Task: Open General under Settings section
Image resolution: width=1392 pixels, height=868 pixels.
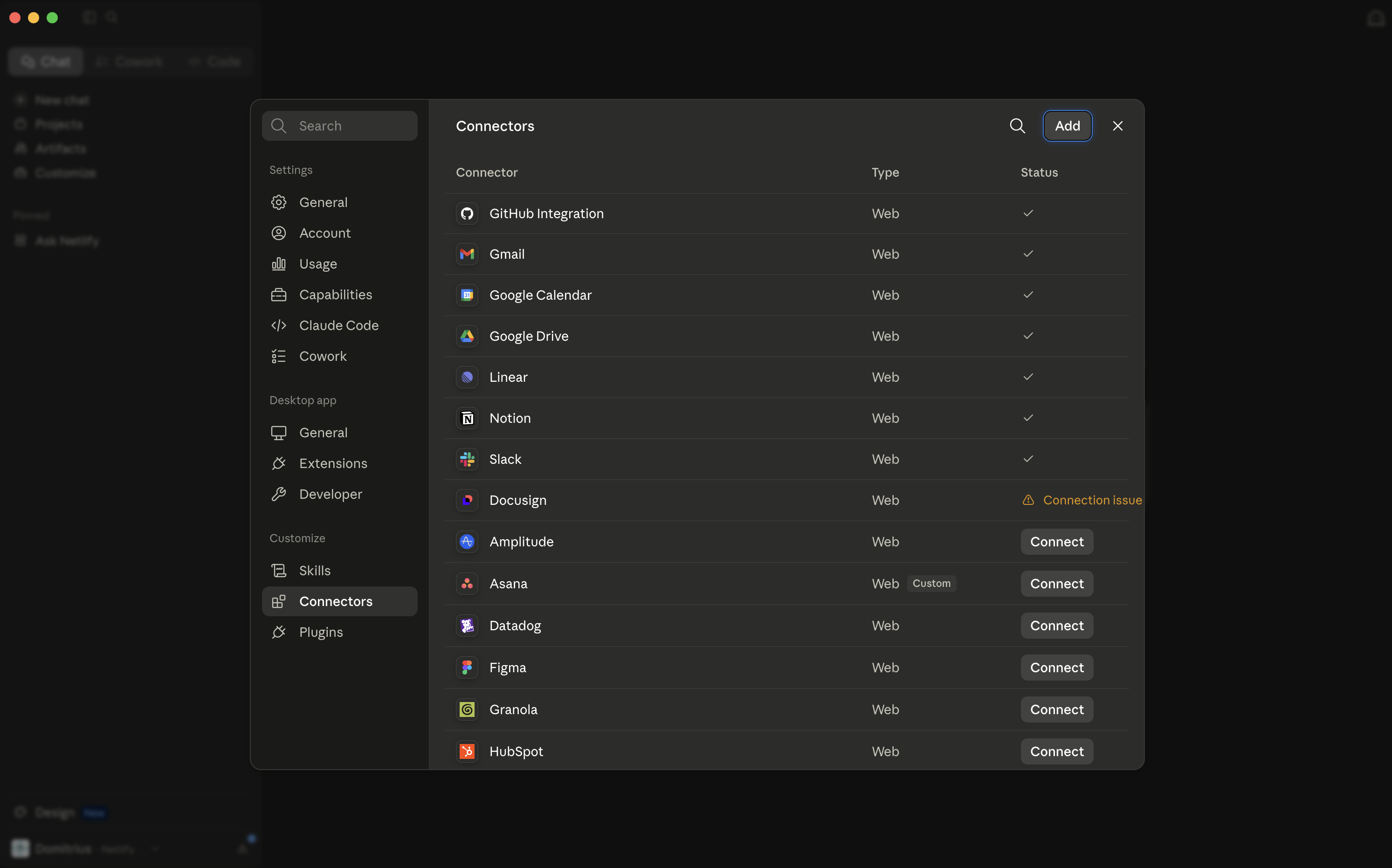Action: pyautogui.click(x=339, y=202)
